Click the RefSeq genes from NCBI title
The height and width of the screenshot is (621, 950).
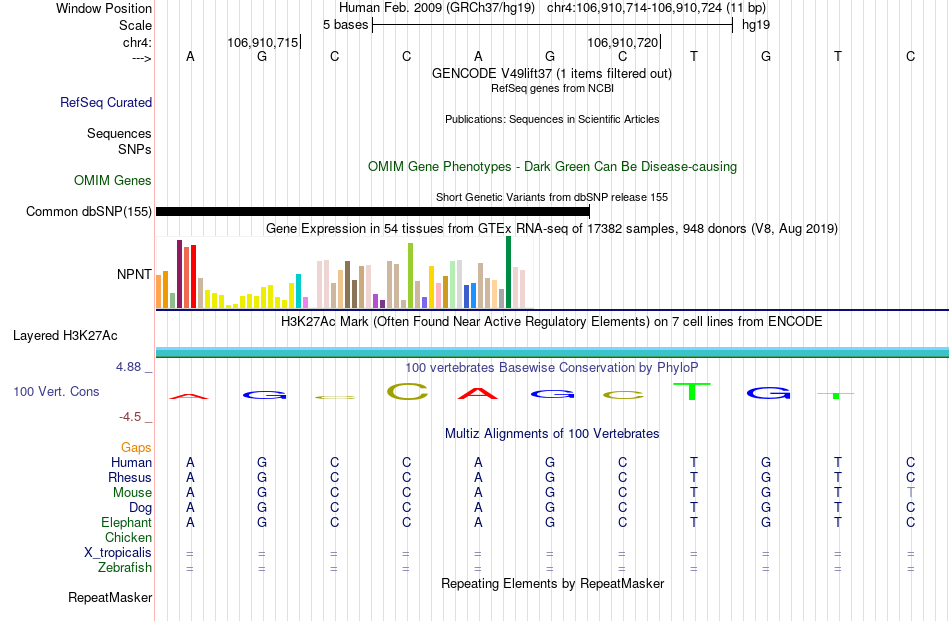click(x=552, y=88)
